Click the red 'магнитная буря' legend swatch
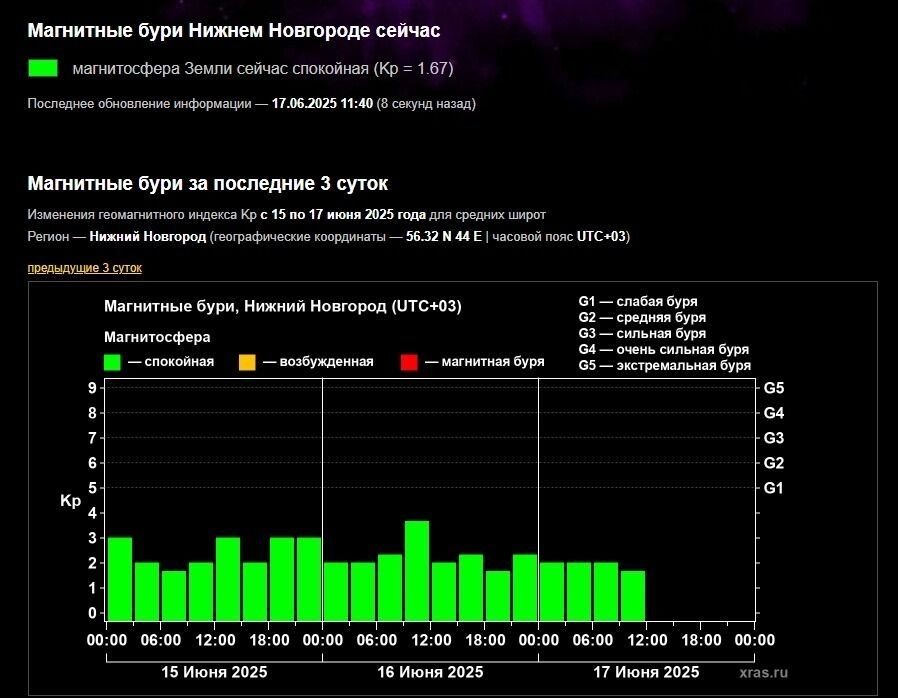Image resolution: width=898 pixels, height=698 pixels. click(x=408, y=362)
